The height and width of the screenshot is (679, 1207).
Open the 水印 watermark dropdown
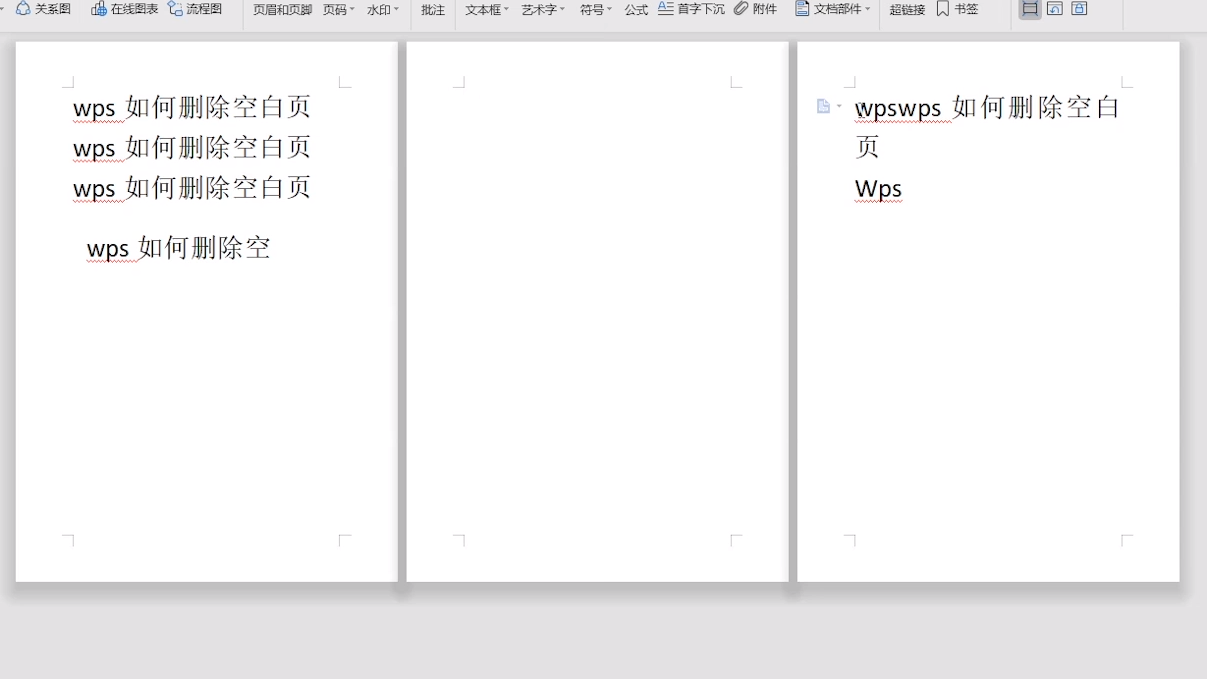(x=382, y=10)
